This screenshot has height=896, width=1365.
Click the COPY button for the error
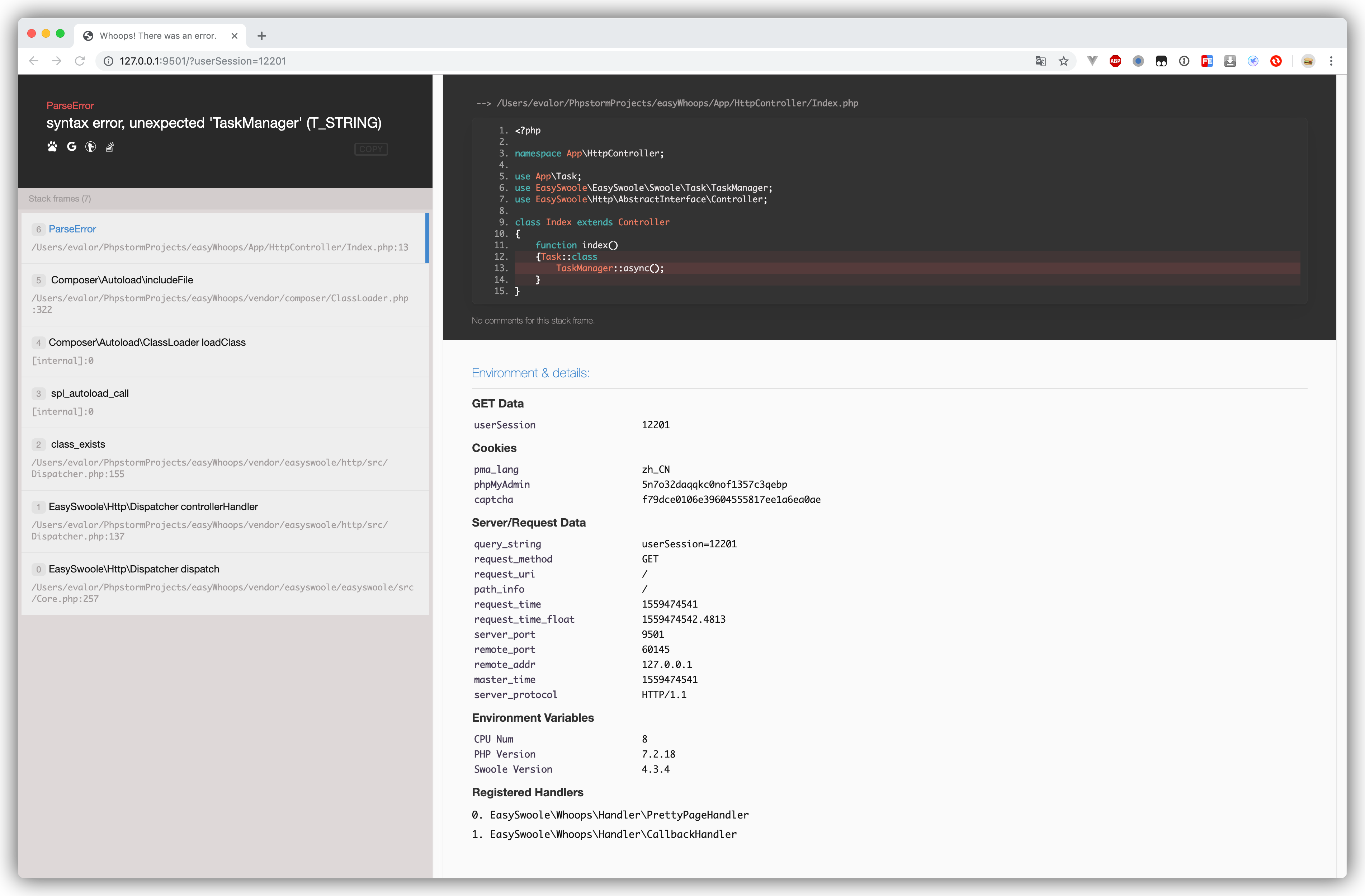370,149
